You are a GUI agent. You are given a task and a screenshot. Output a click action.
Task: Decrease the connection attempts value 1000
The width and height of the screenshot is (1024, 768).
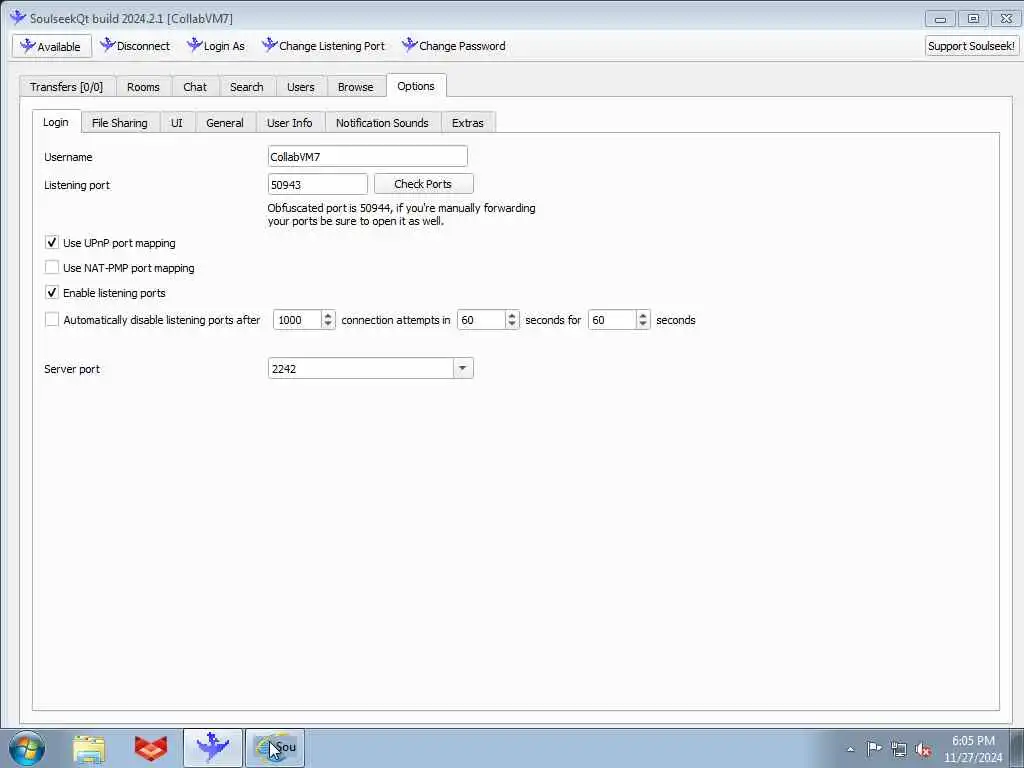(328, 324)
